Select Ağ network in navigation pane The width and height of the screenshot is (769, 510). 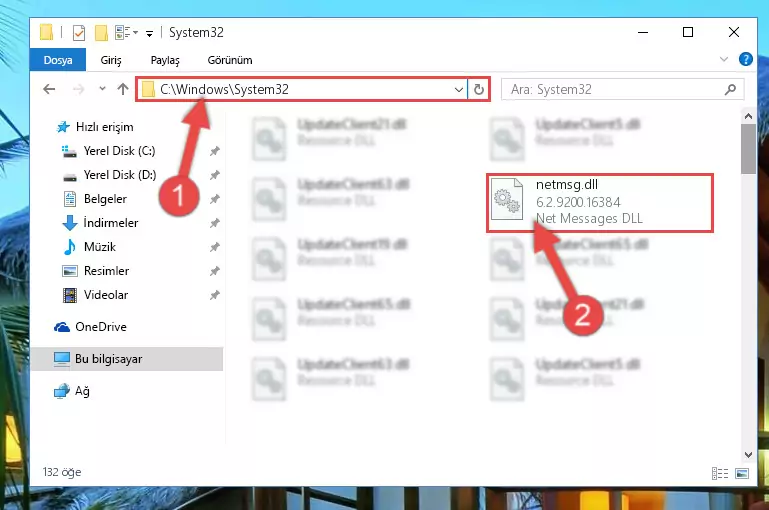coord(82,391)
